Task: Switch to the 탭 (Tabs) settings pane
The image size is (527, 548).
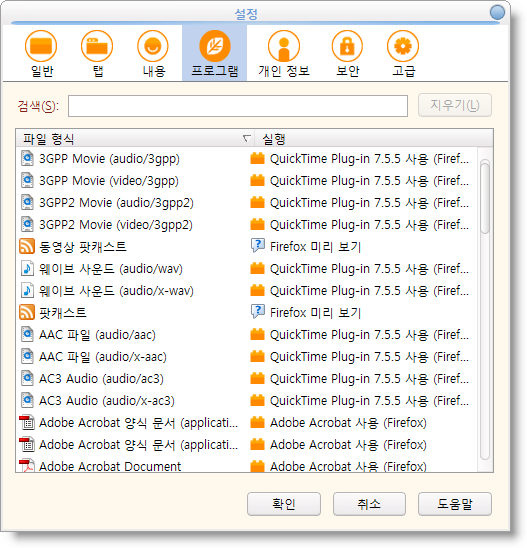Action: pyautogui.click(x=97, y=53)
